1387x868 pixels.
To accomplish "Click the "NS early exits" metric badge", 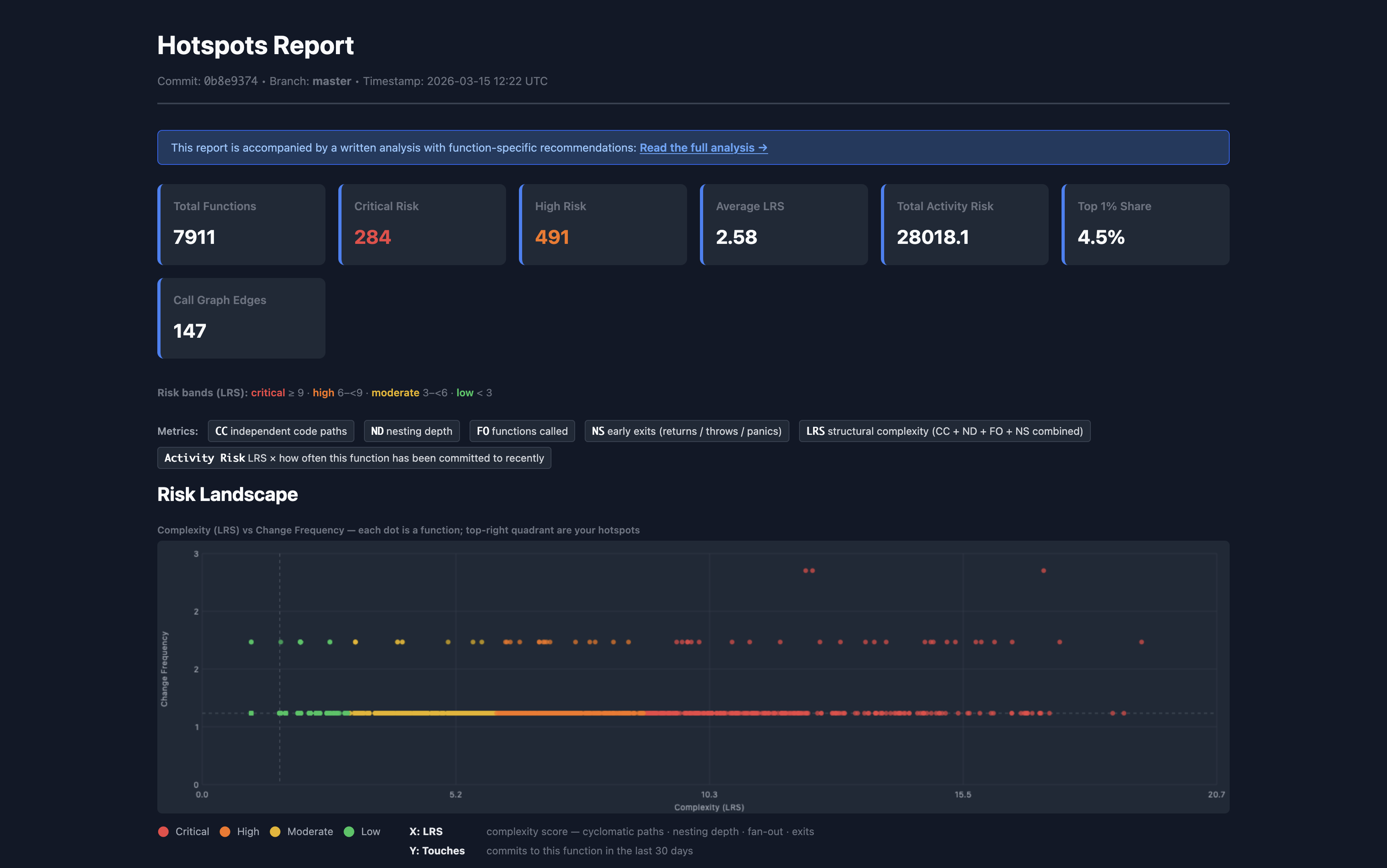I will click(686, 431).
